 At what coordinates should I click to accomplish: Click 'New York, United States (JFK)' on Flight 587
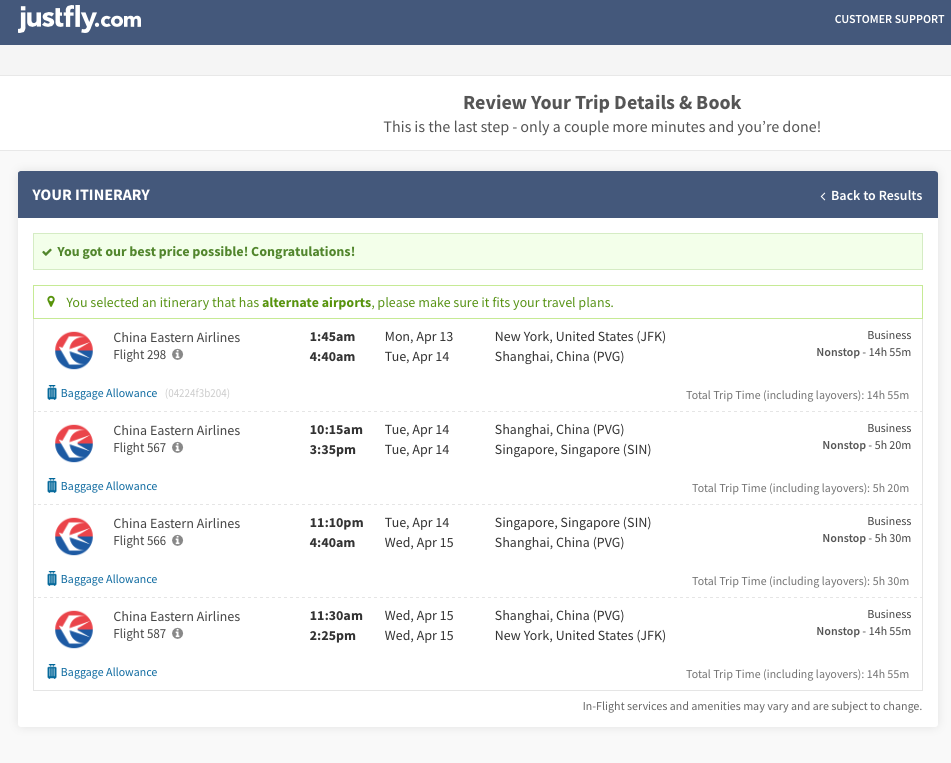coord(580,636)
